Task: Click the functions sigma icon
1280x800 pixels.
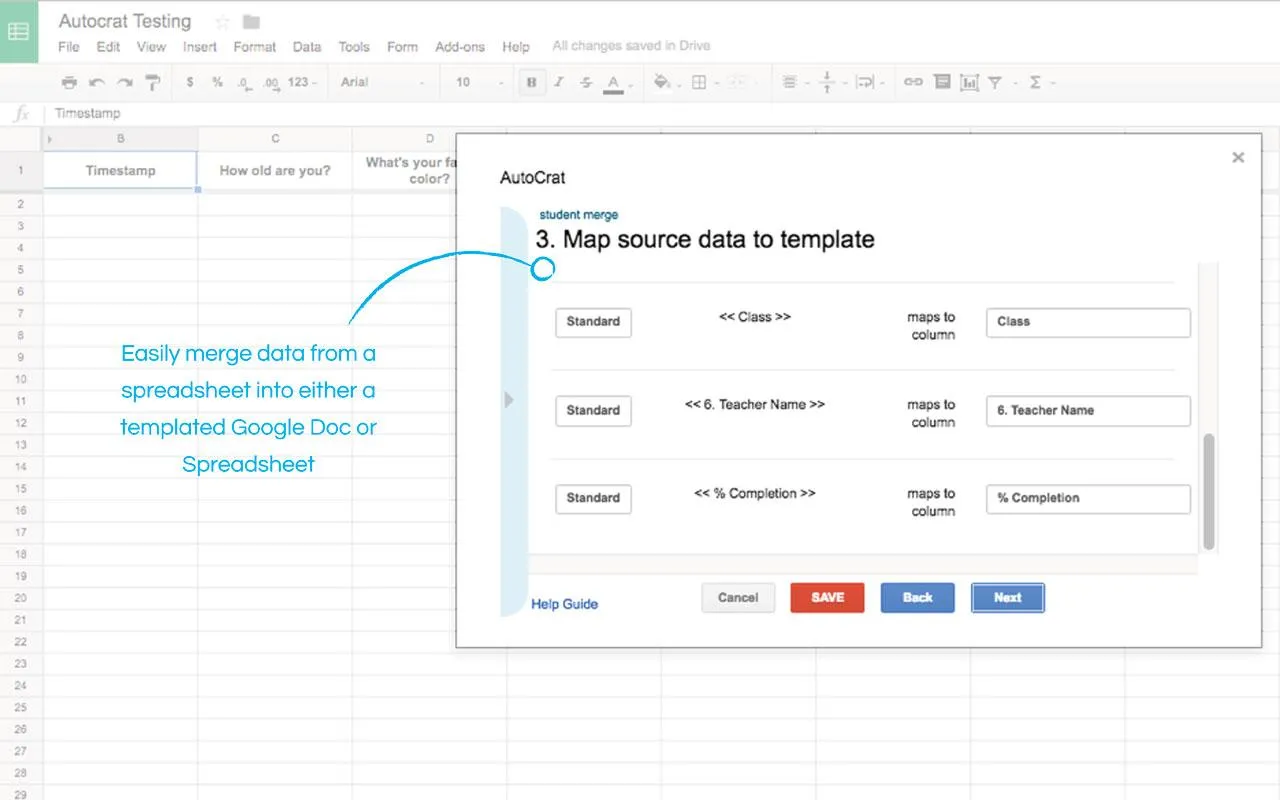Action: 1035,82
